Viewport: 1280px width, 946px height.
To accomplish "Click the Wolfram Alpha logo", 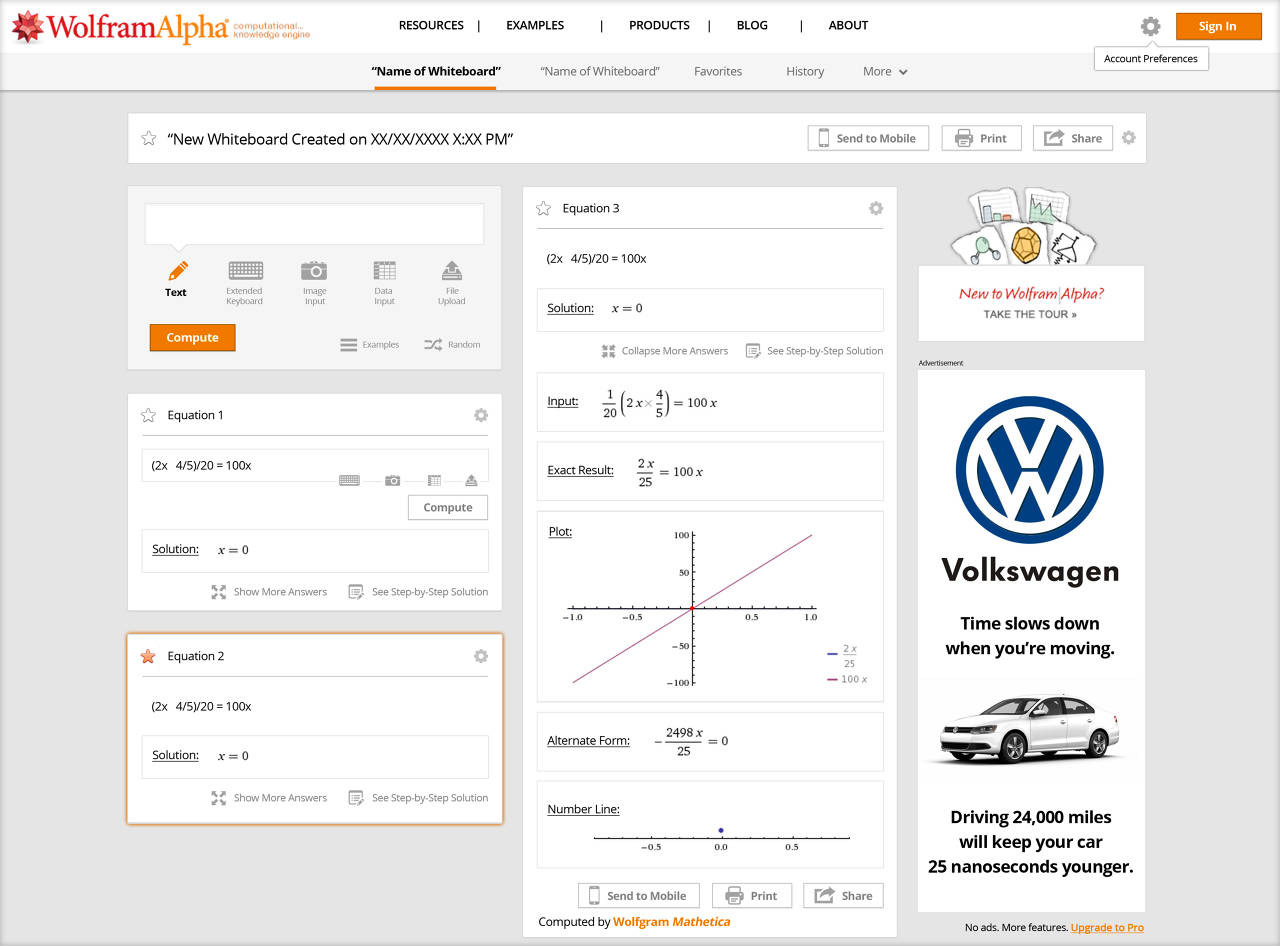I will pyautogui.click(x=161, y=27).
